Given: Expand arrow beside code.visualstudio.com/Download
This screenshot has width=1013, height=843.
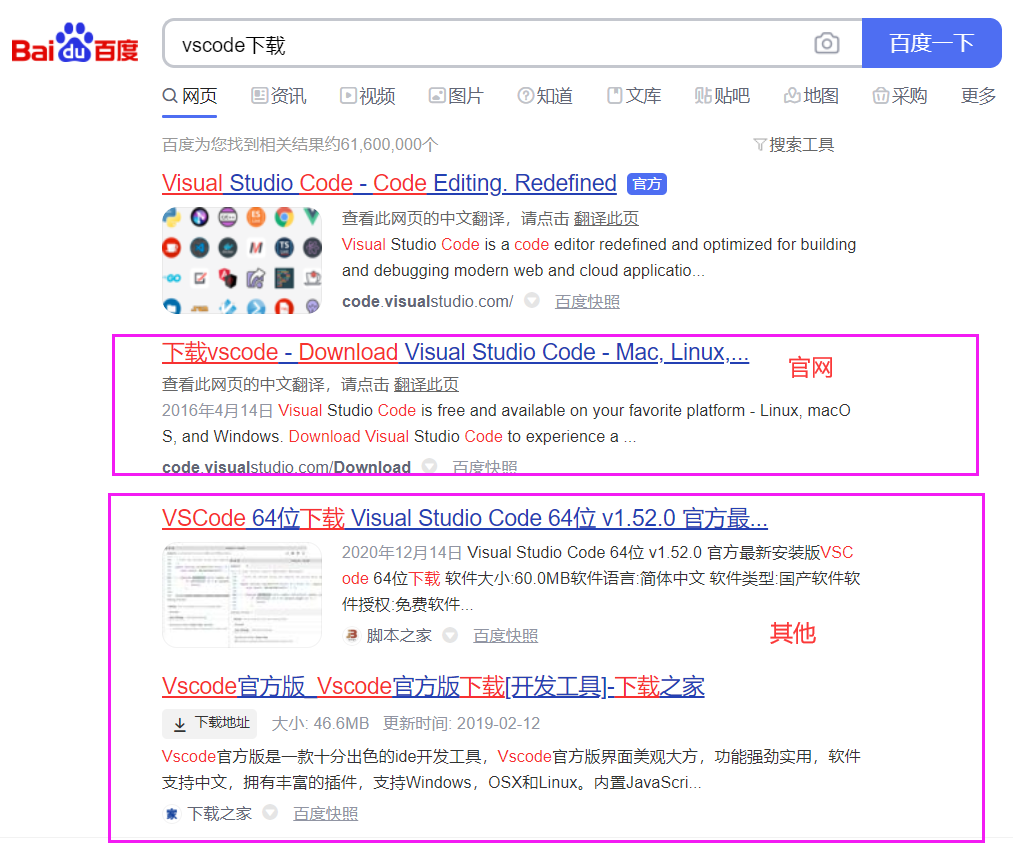Looking at the screenshot, I should [x=429, y=466].
